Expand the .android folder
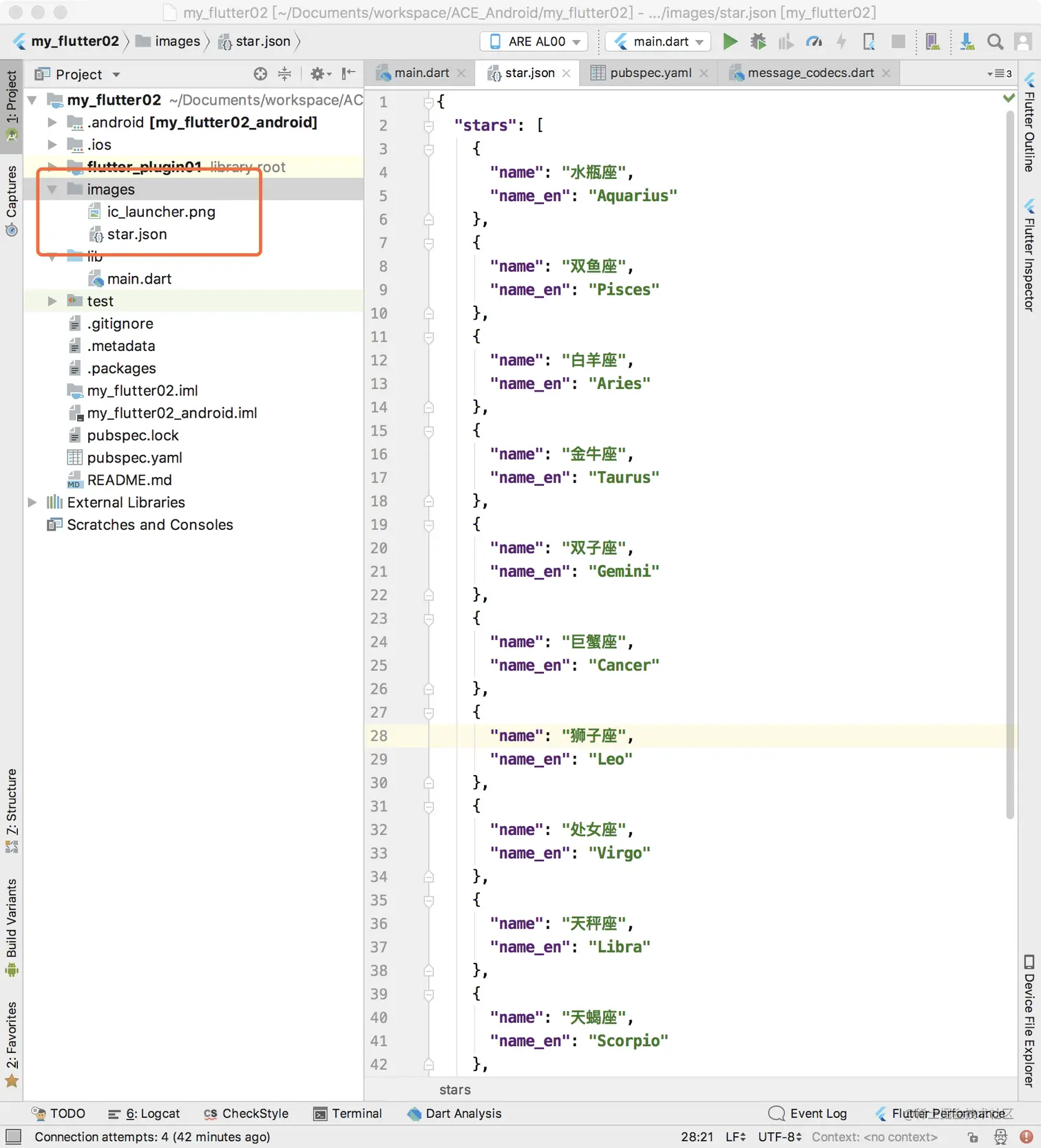 pyautogui.click(x=52, y=122)
